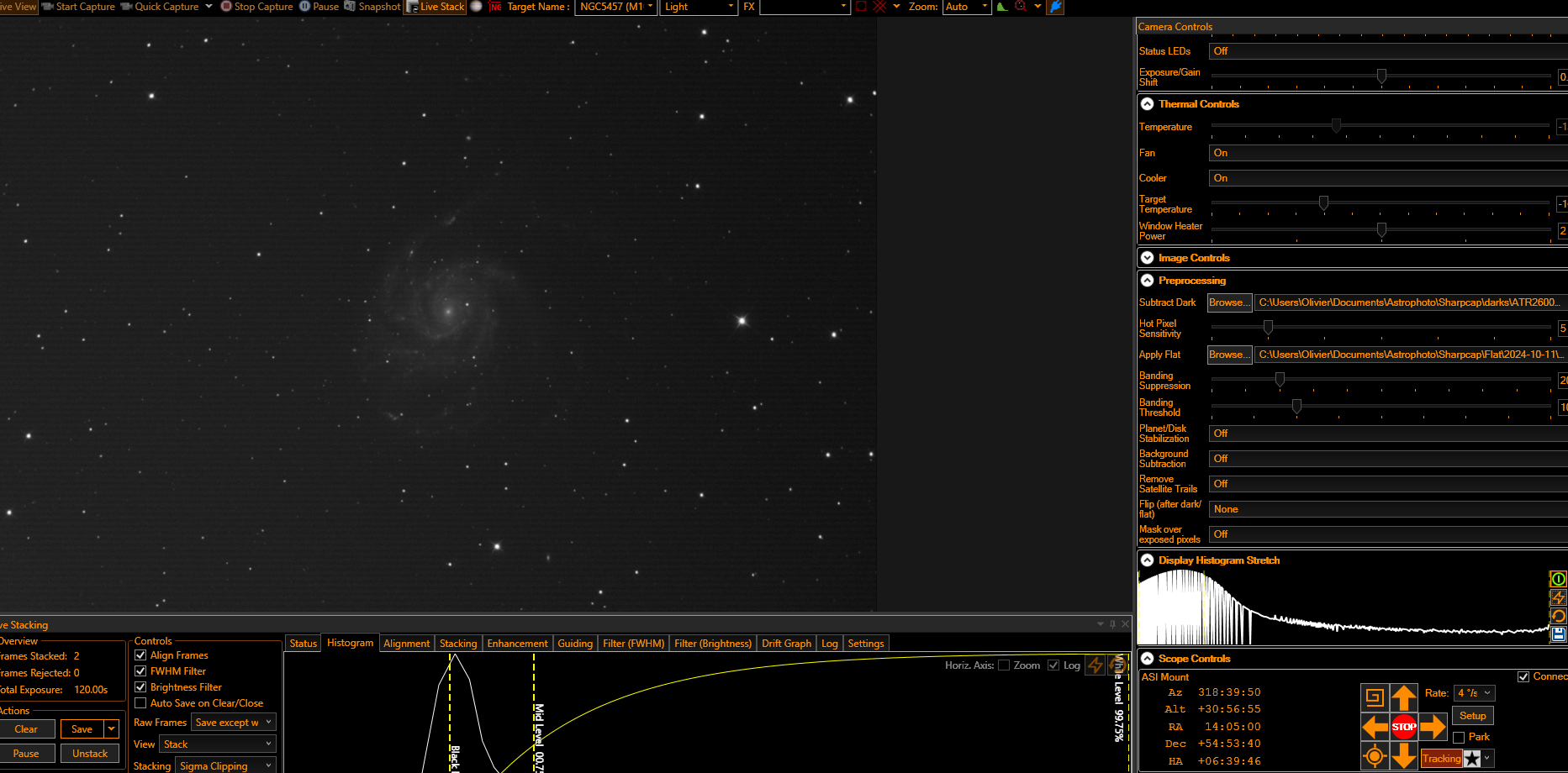
Task: Click the grey sphere icon beside Live Stack
Action: pos(476,7)
